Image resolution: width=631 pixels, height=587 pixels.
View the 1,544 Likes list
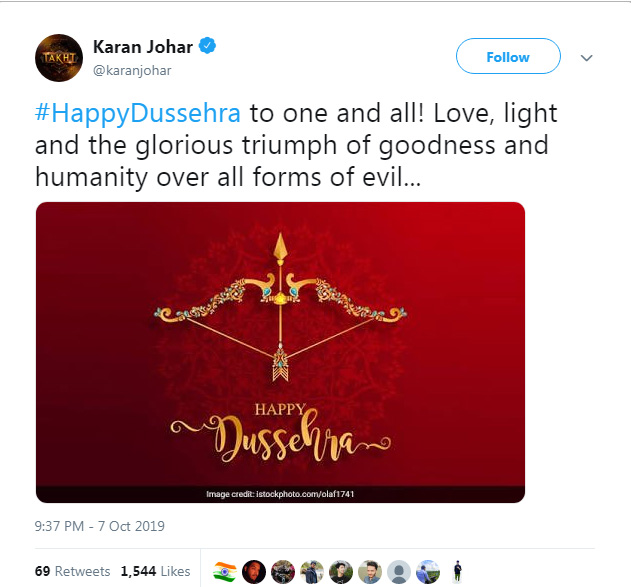point(155,571)
